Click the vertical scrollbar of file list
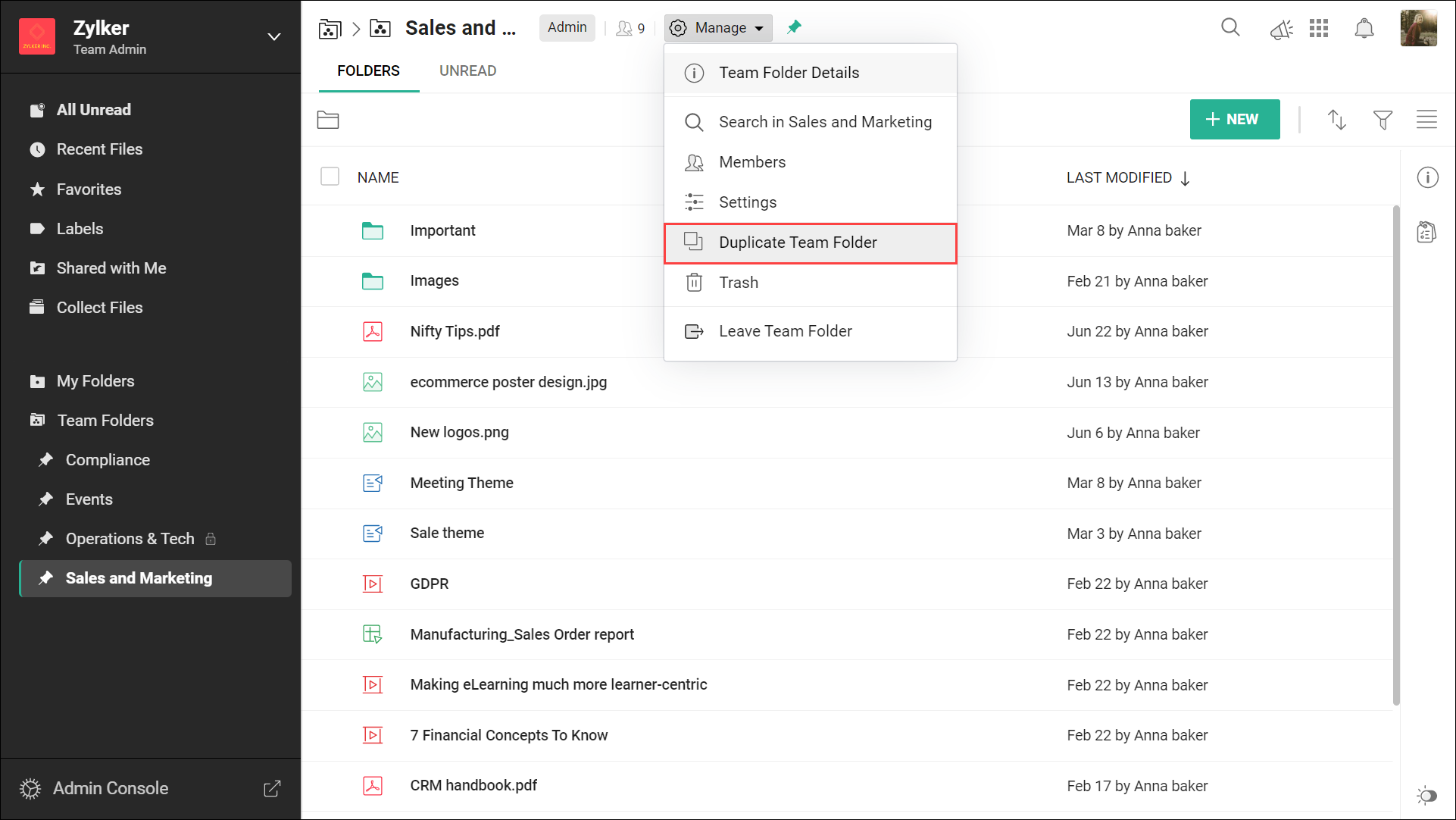The width and height of the screenshot is (1456, 820). tap(1395, 455)
